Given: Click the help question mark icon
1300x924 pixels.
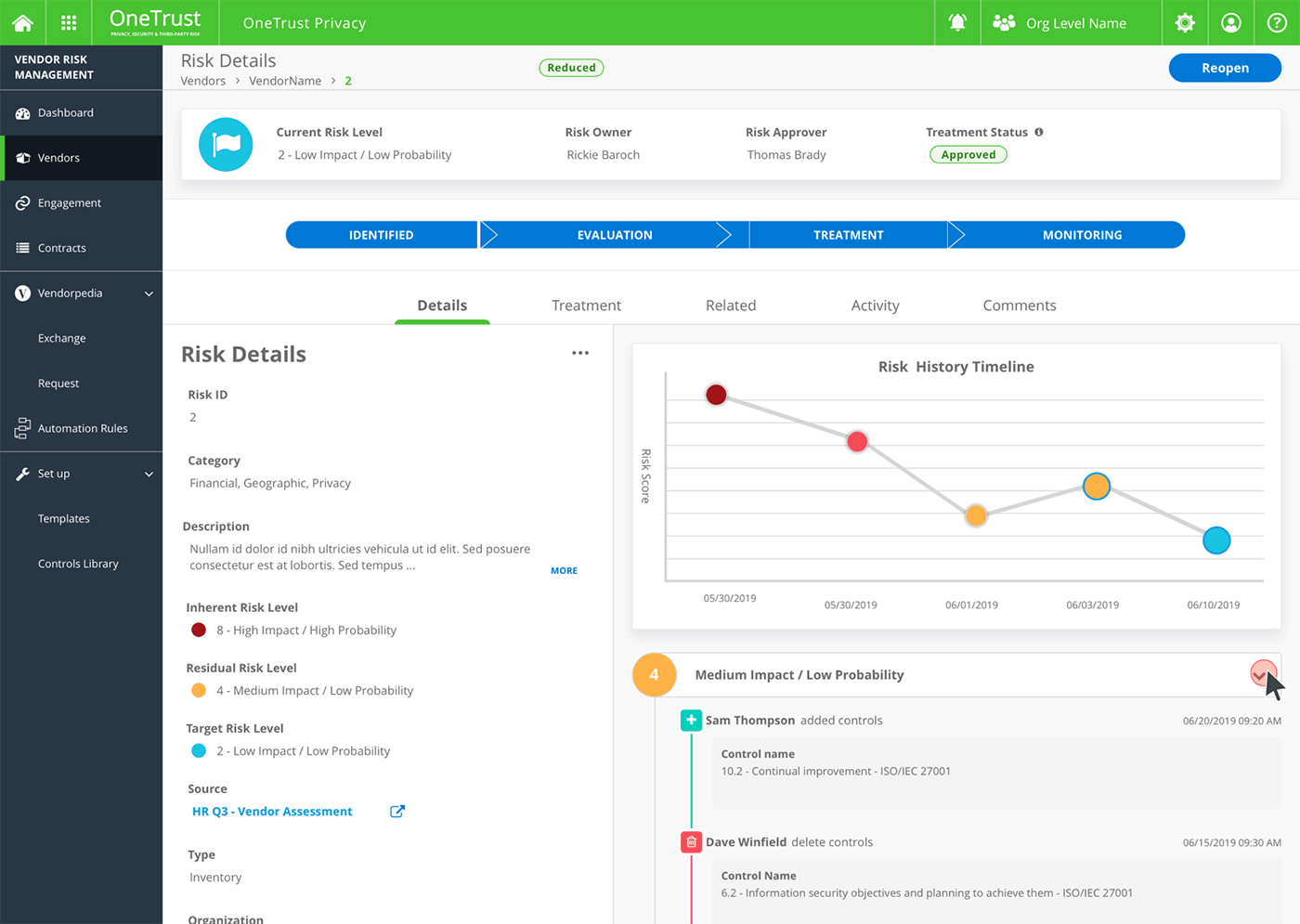Looking at the screenshot, I should point(1276,22).
